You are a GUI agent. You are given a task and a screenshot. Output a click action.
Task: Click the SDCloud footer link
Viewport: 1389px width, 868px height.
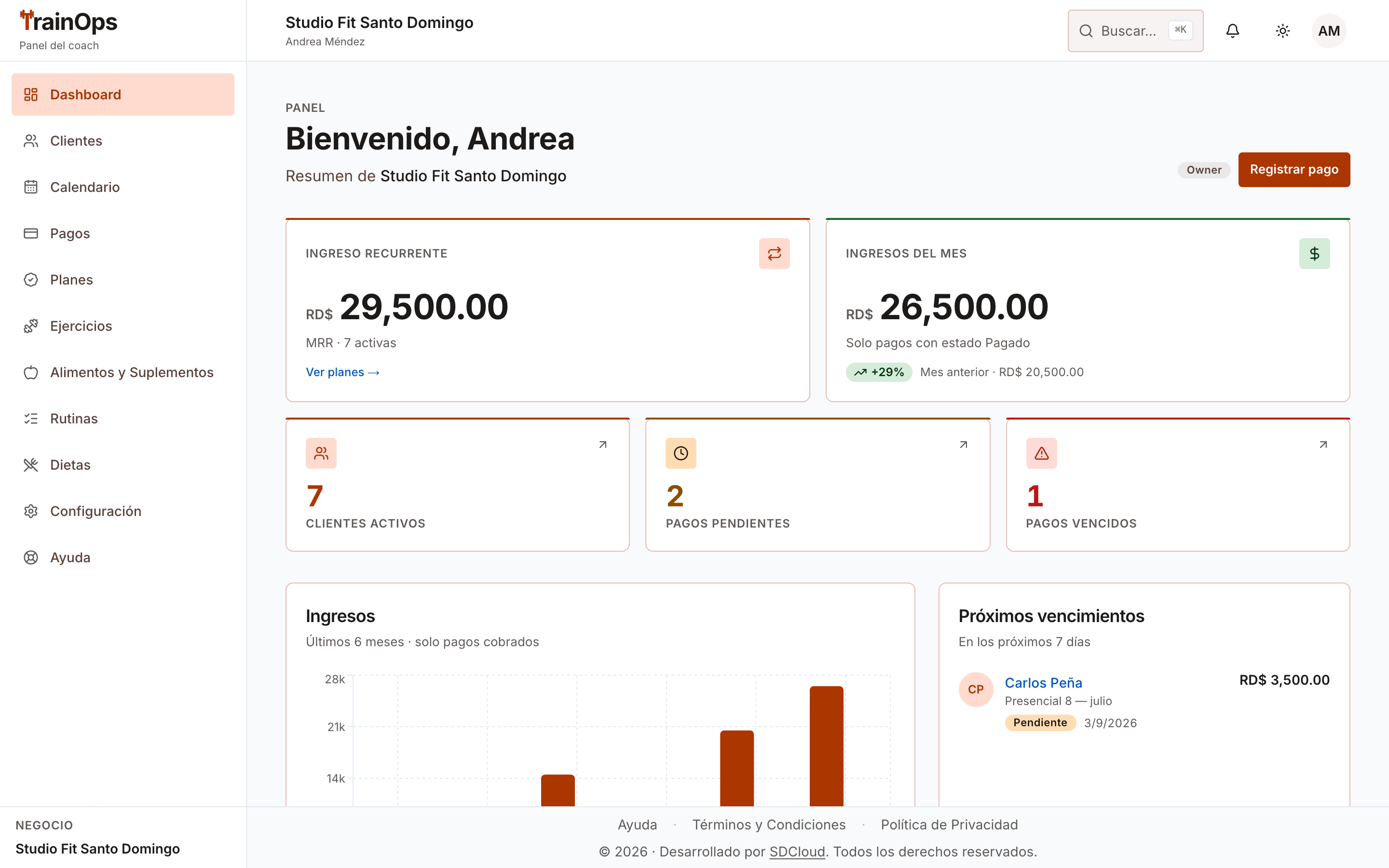pyautogui.click(x=797, y=851)
